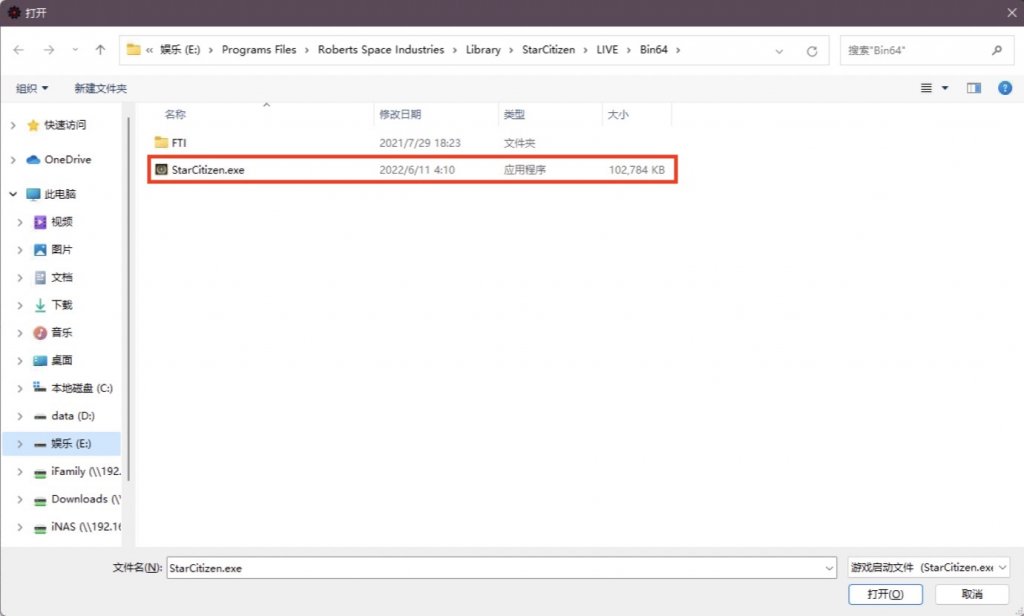Click the Up directory arrow icon
Image resolution: width=1024 pixels, height=616 pixels.
coord(100,50)
